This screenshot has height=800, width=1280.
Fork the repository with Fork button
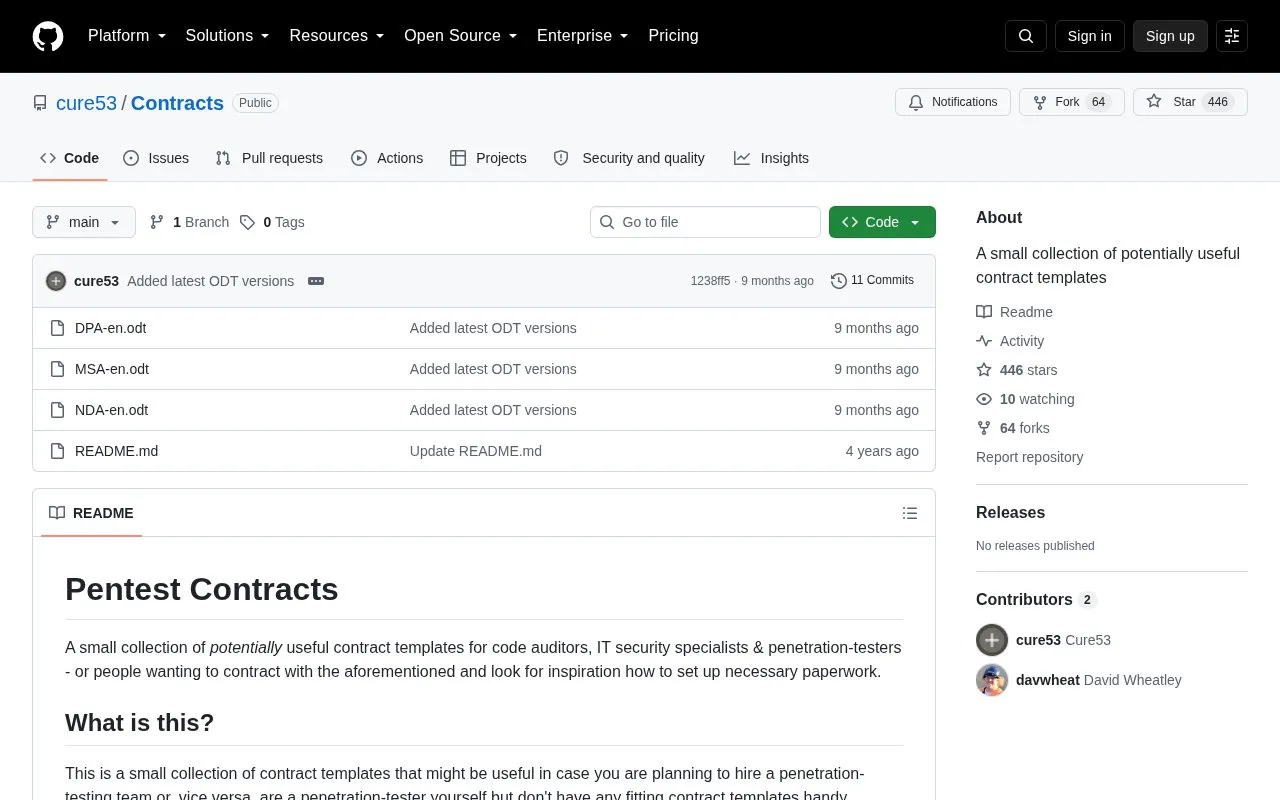click(1072, 102)
